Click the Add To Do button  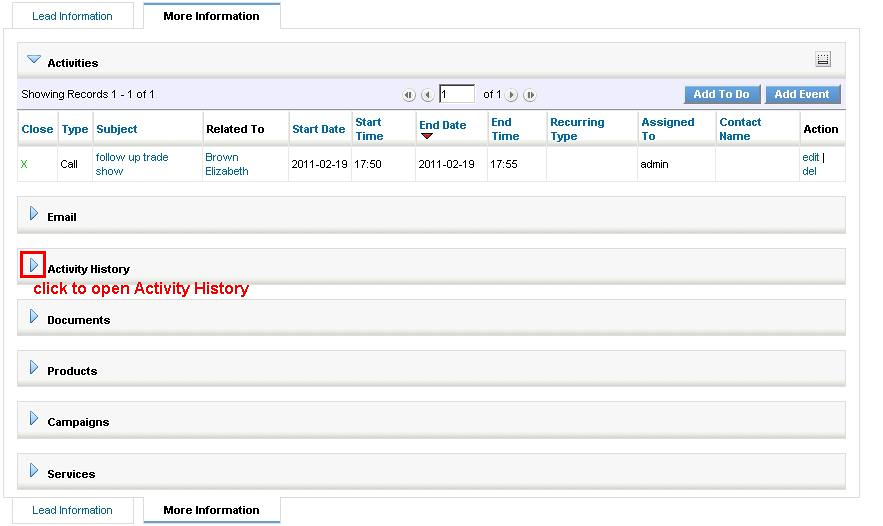(722, 95)
